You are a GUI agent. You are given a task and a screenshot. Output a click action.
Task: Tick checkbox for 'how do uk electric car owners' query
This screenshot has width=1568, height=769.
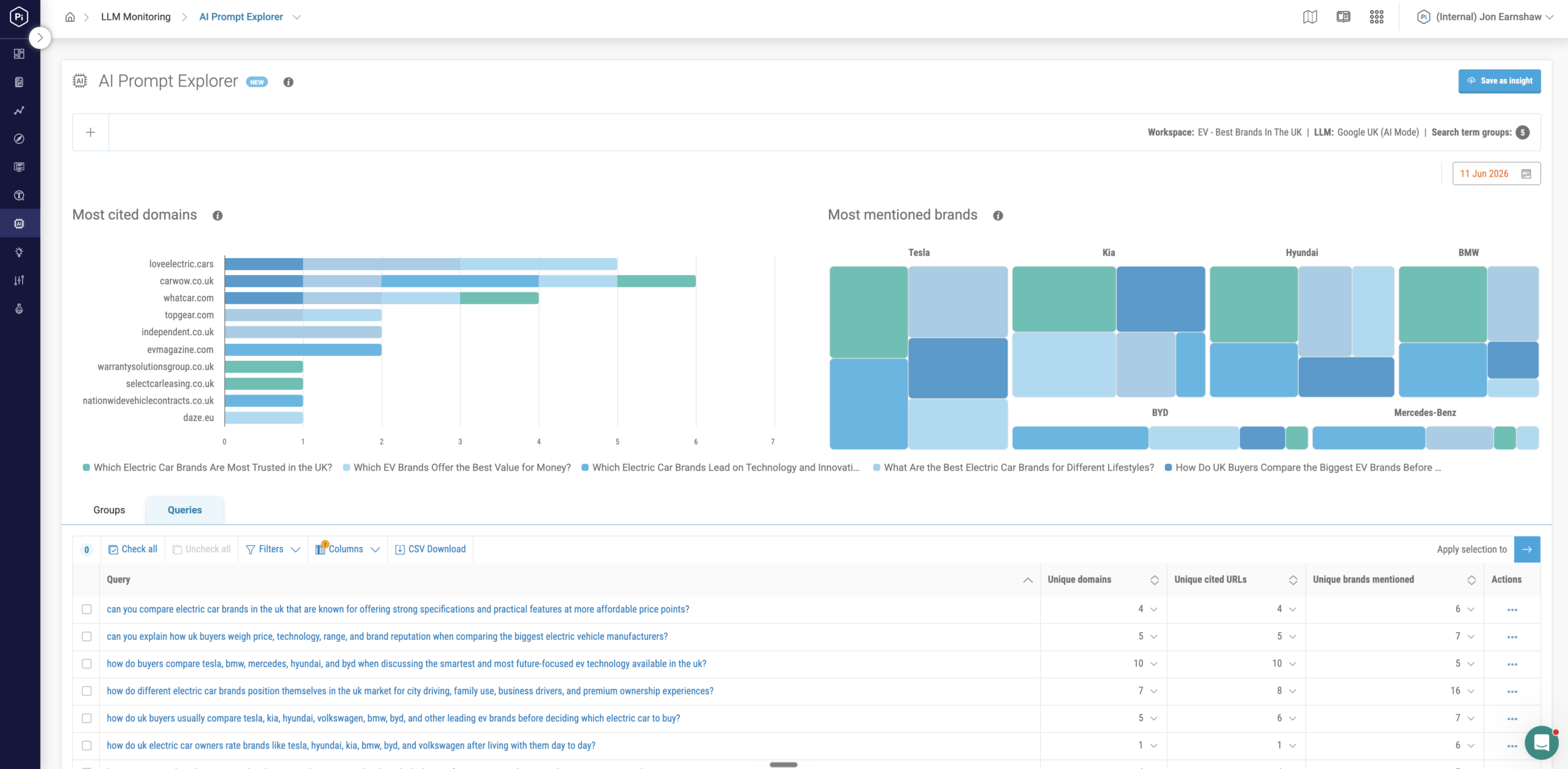coord(87,746)
